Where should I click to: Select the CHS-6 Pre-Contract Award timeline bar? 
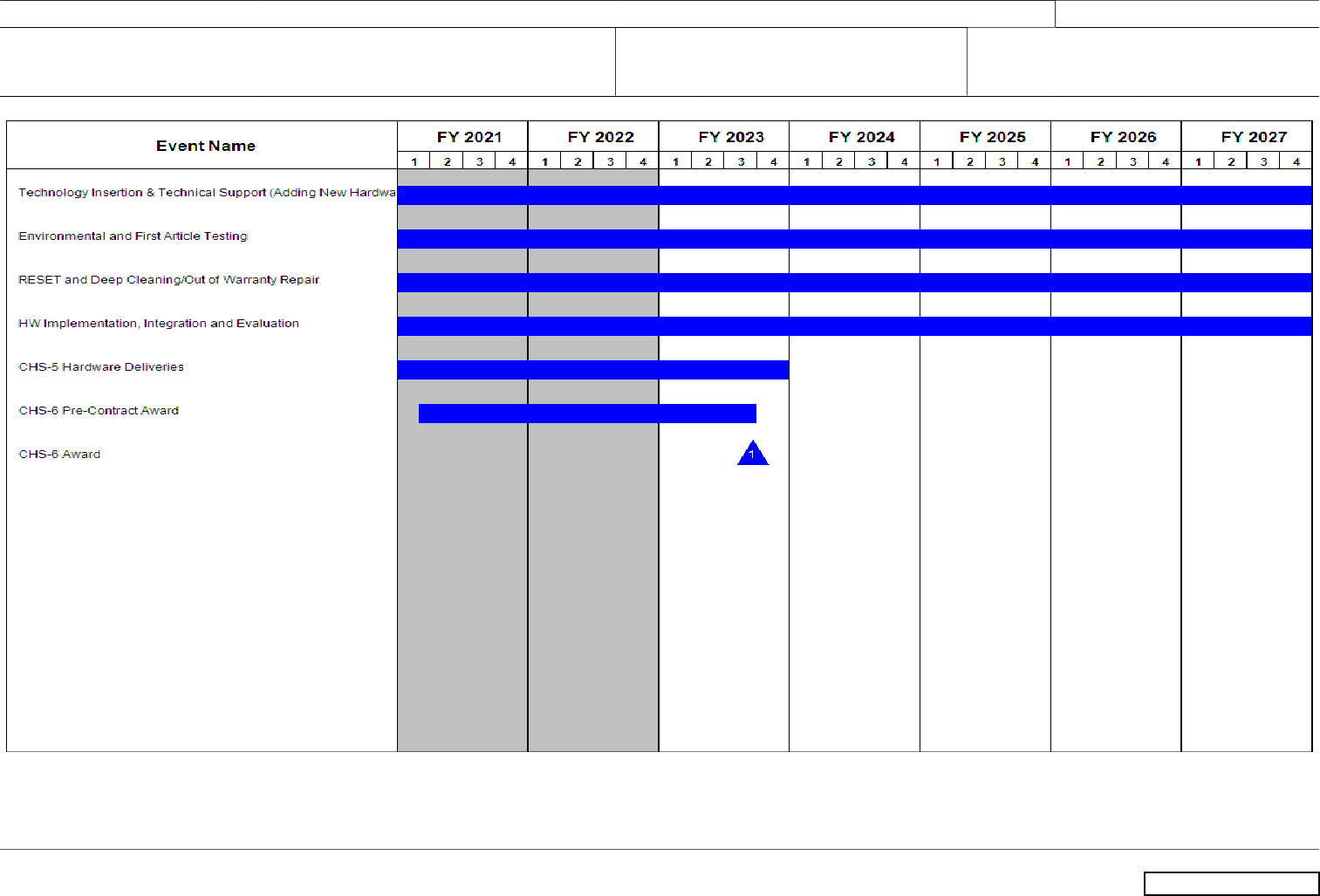click(x=587, y=414)
